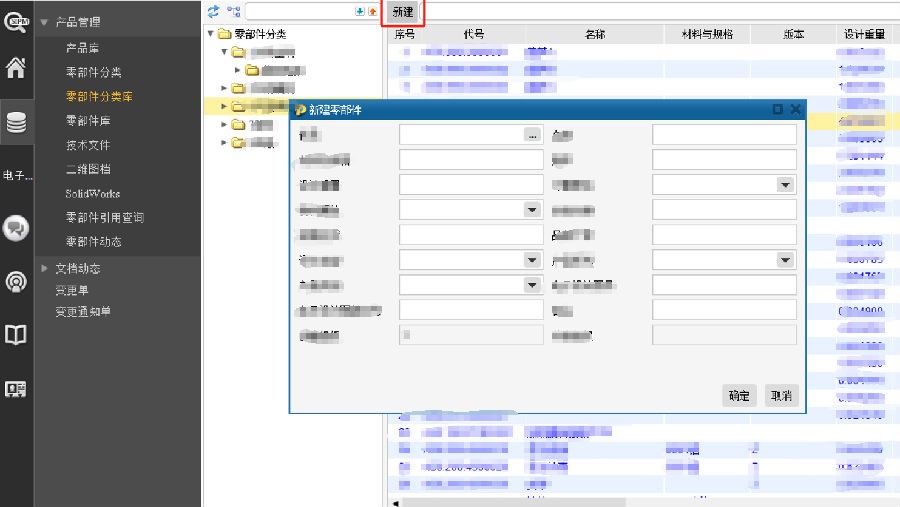Collapse the 产品管理 menu section
Image resolution: width=900 pixels, height=507 pixels.
[x=45, y=22]
